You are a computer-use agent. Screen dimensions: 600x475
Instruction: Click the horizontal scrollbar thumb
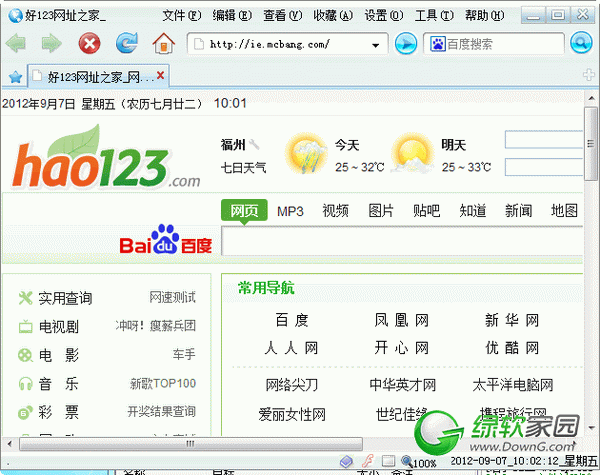point(191,444)
